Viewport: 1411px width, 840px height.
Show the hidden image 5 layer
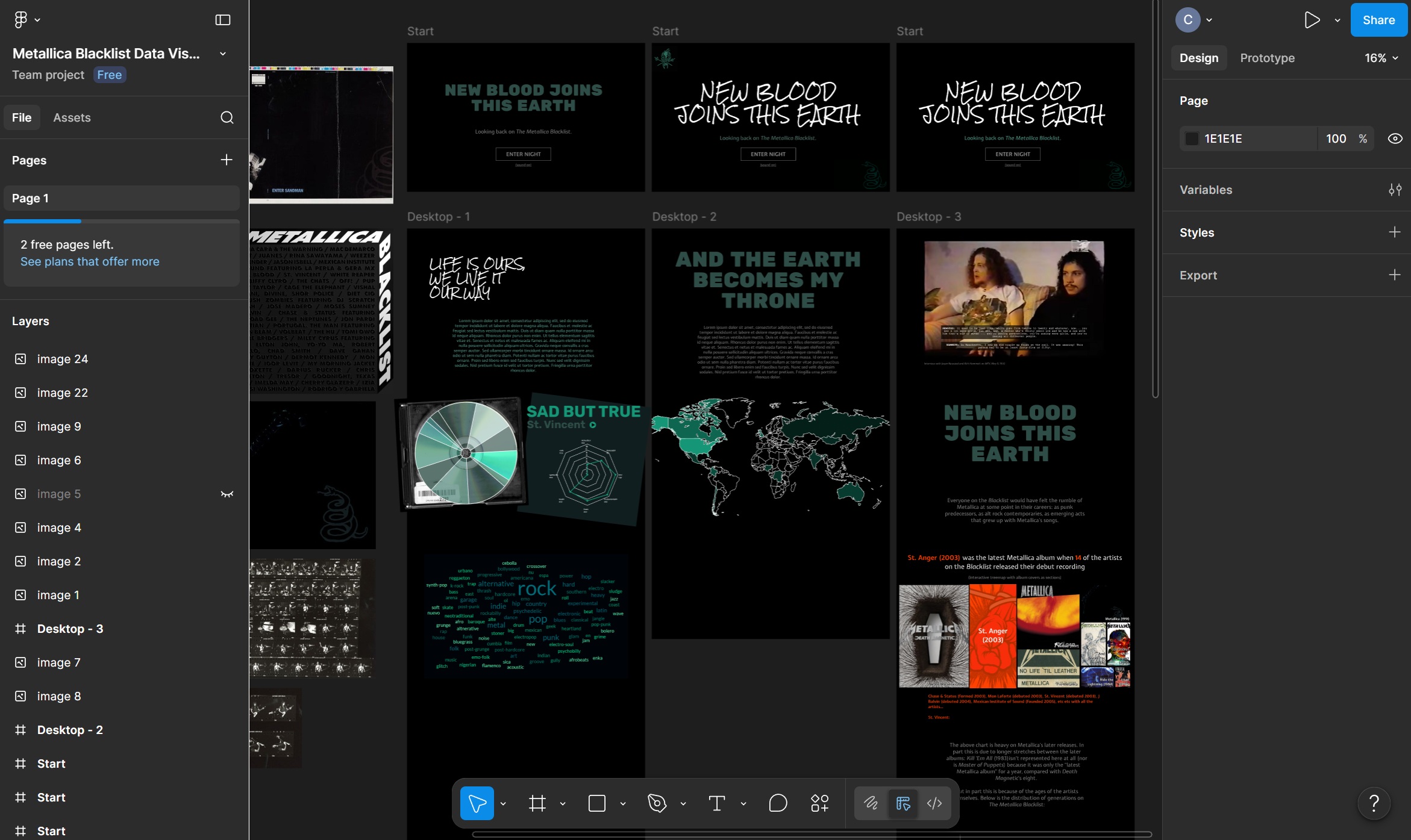pos(227,494)
